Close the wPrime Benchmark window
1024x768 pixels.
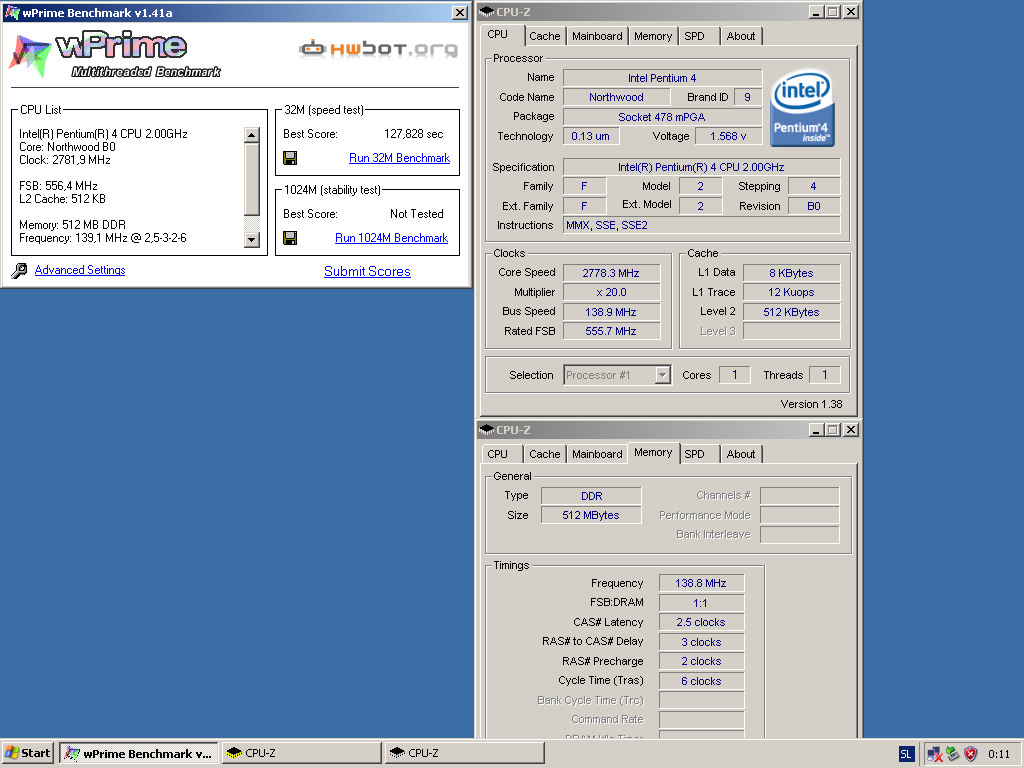460,12
